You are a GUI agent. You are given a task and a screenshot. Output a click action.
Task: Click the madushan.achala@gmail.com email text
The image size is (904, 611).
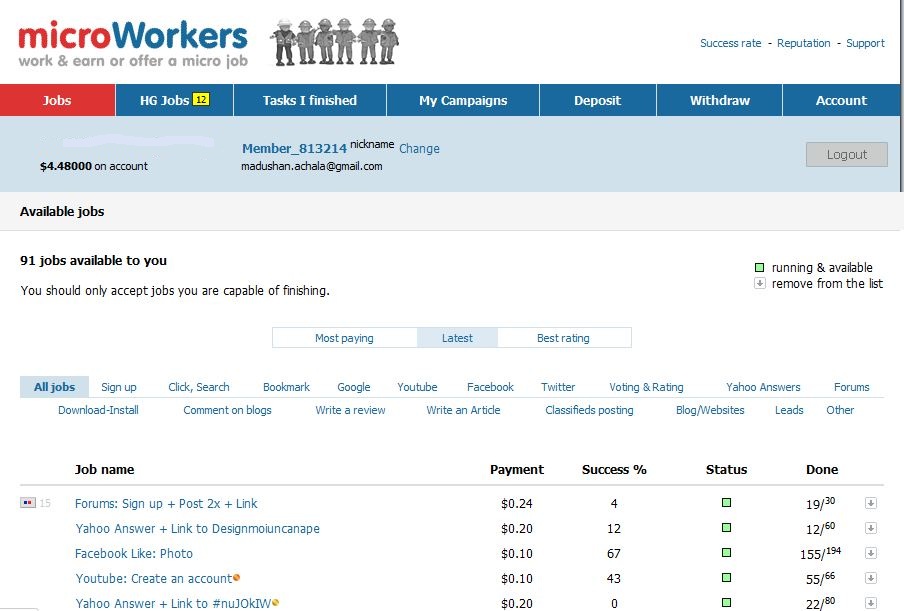312,166
